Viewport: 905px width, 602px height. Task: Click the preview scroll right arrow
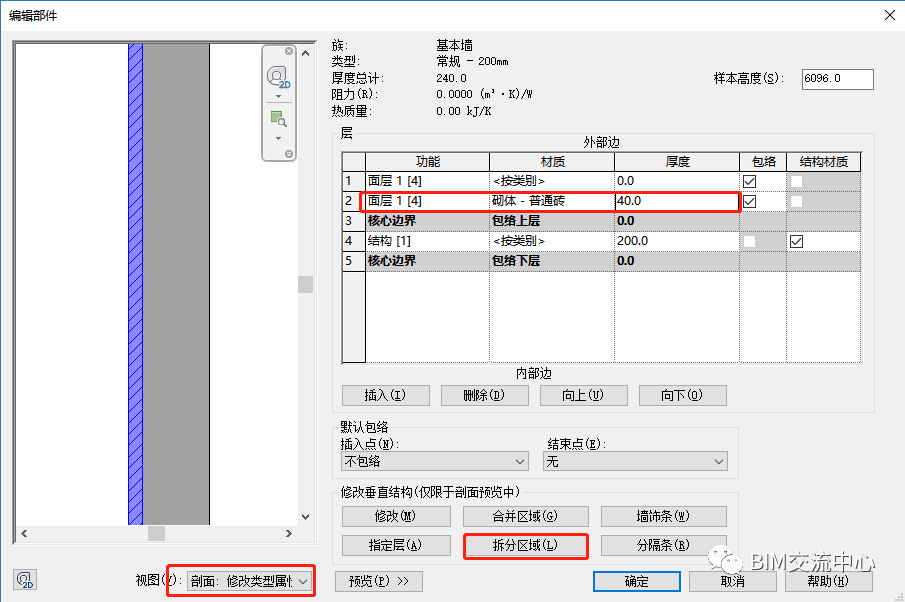pyautogui.click(x=289, y=533)
